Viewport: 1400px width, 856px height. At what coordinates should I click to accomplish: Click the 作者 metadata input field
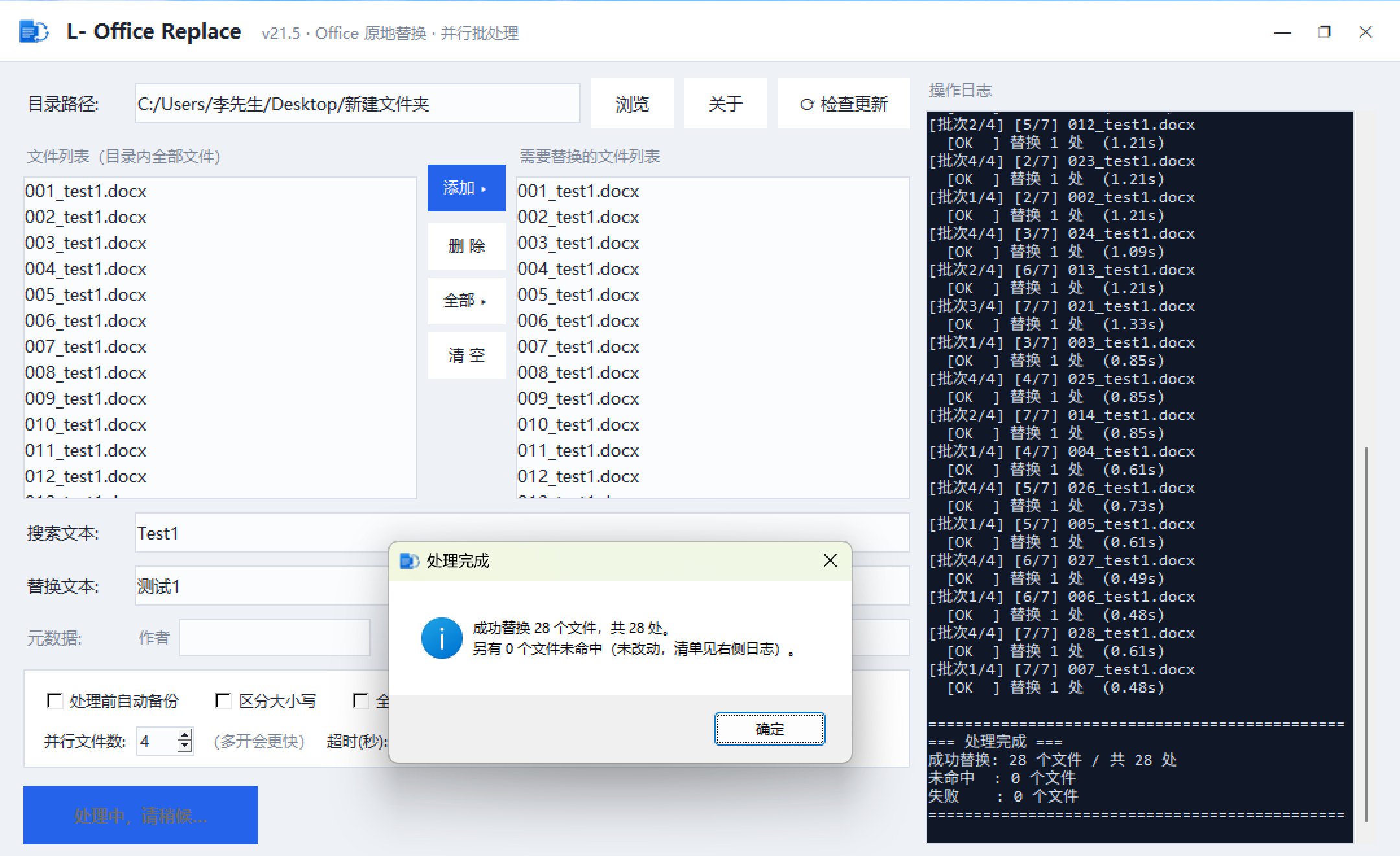click(x=275, y=637)
